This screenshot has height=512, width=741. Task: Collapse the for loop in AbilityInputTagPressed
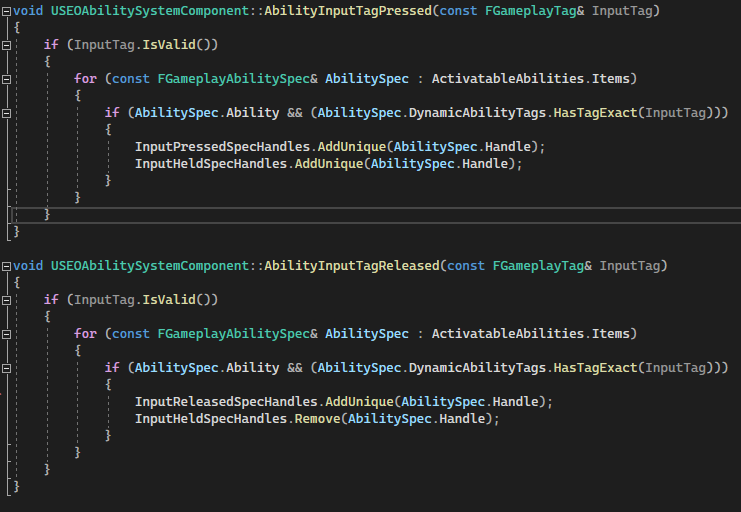click(7, 79)
